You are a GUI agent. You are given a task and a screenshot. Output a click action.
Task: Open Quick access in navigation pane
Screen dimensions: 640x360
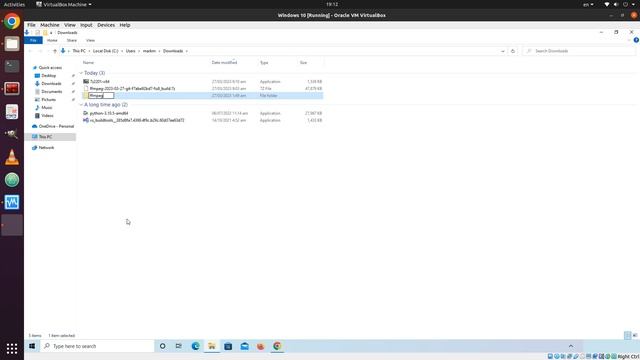[x=50, y=68]
